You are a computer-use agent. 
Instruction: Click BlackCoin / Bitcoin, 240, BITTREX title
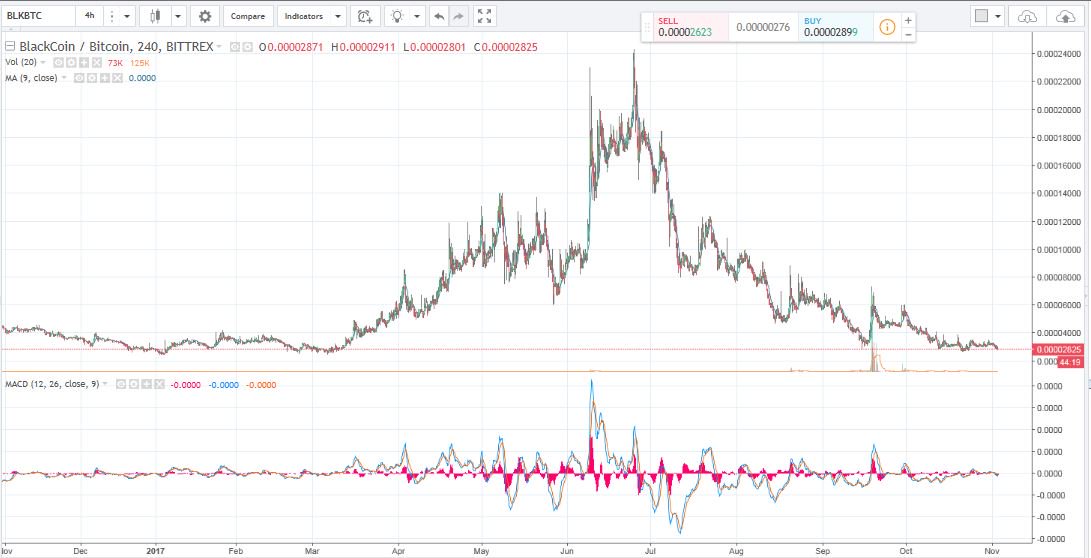(116, 47)
